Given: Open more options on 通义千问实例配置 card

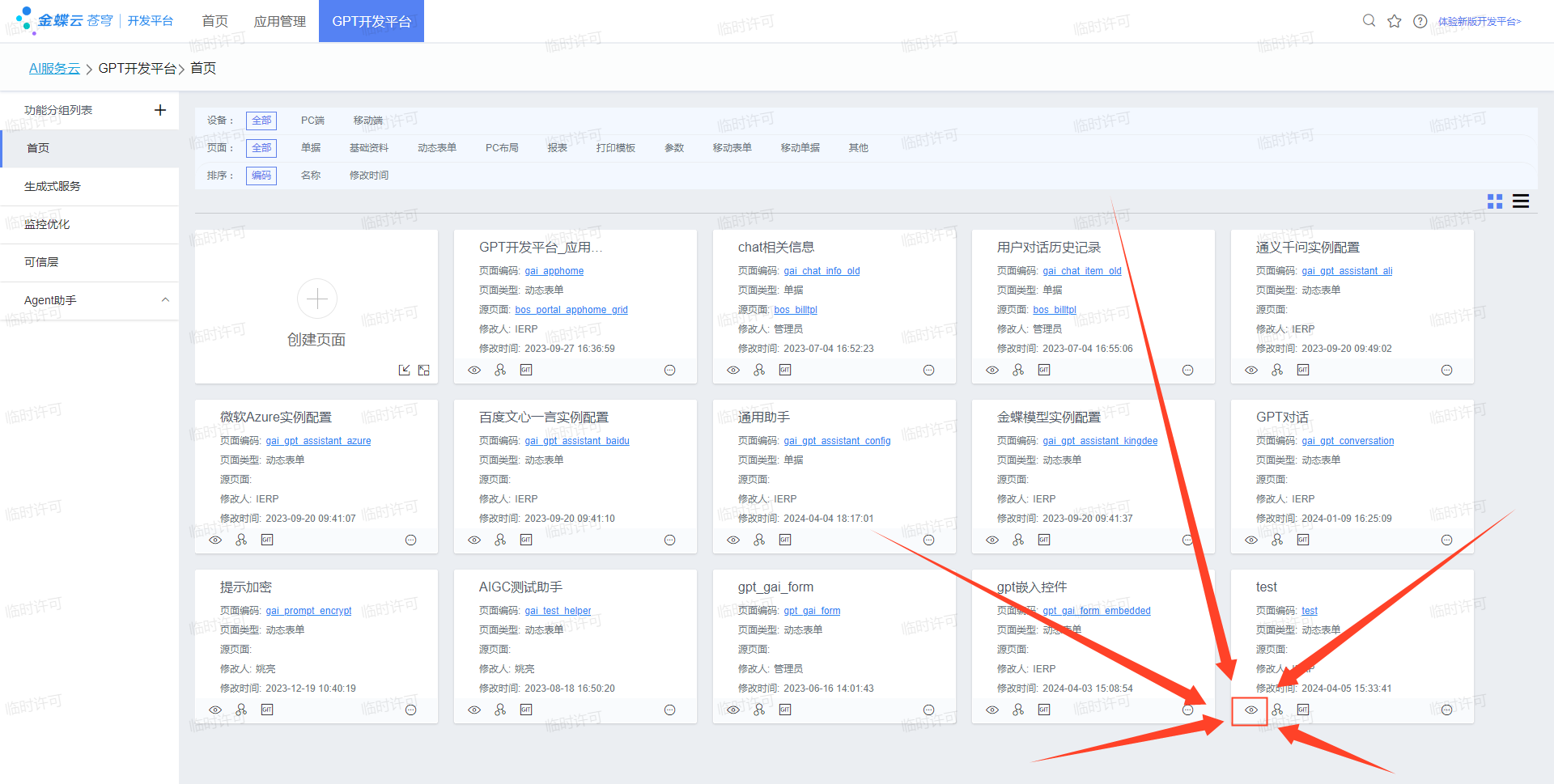Looking at the screenshot, I should [x=1446, y=371].
